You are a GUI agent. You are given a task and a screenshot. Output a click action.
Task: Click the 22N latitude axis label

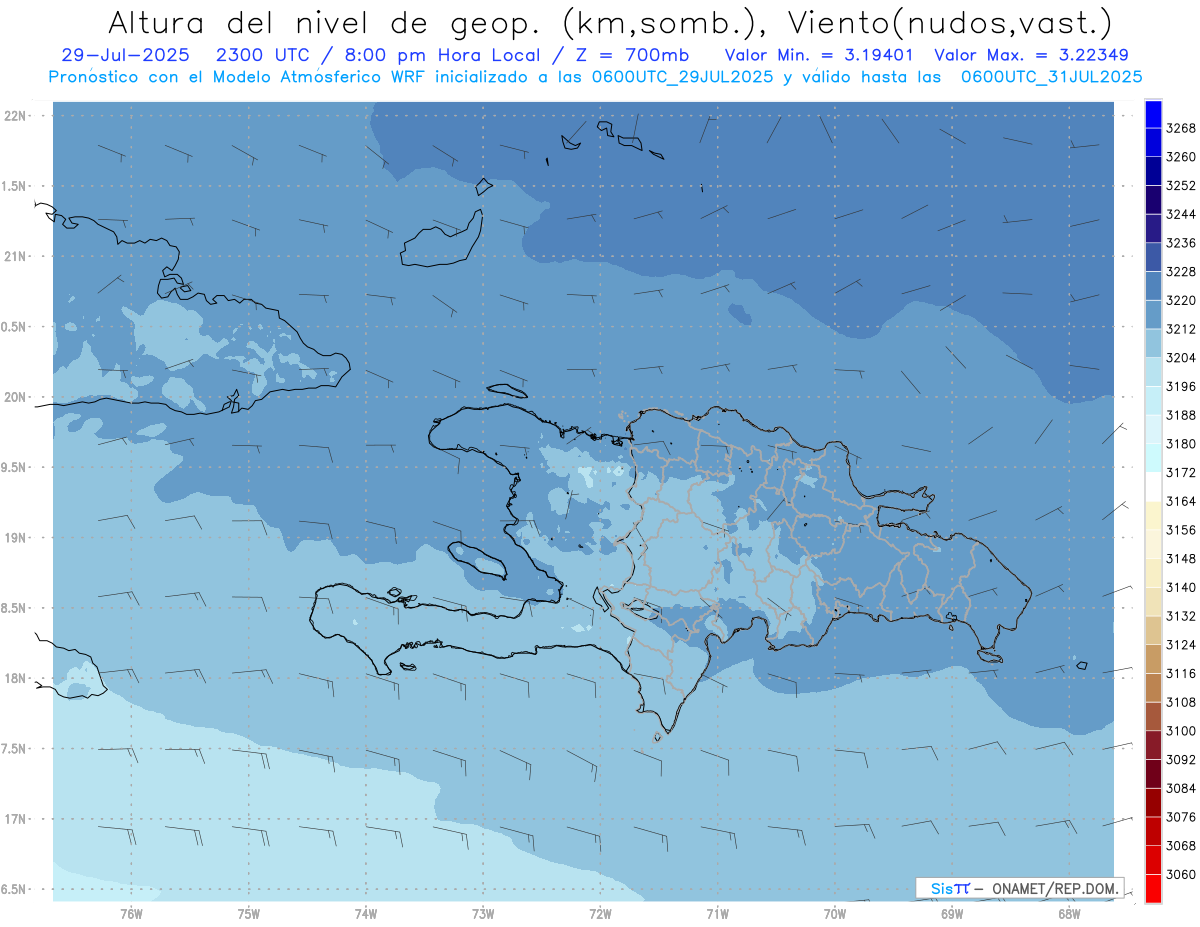point(15,116)
